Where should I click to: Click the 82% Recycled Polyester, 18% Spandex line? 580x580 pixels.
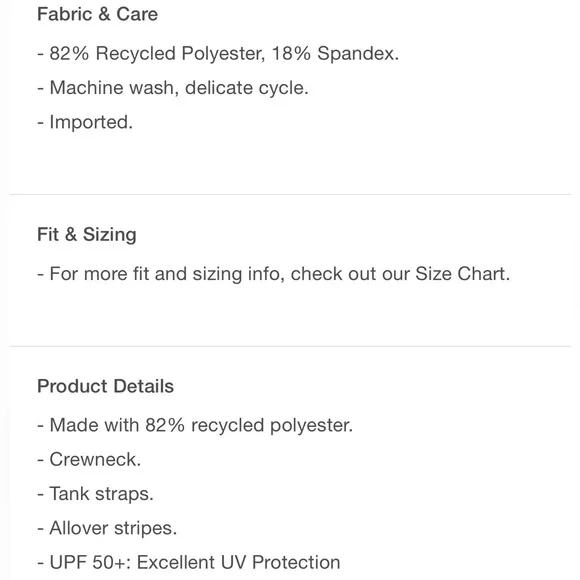click(218, 53)
